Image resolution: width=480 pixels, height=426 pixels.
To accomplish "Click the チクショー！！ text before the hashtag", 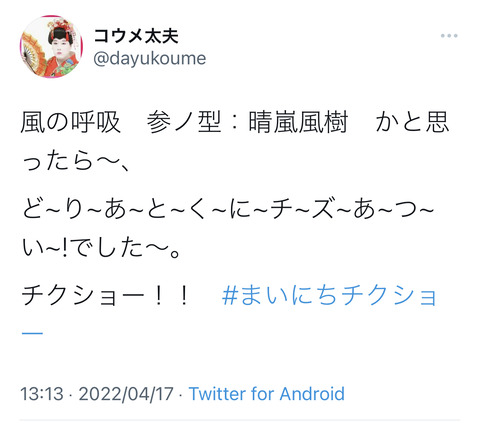I will (x=105, y=295).
